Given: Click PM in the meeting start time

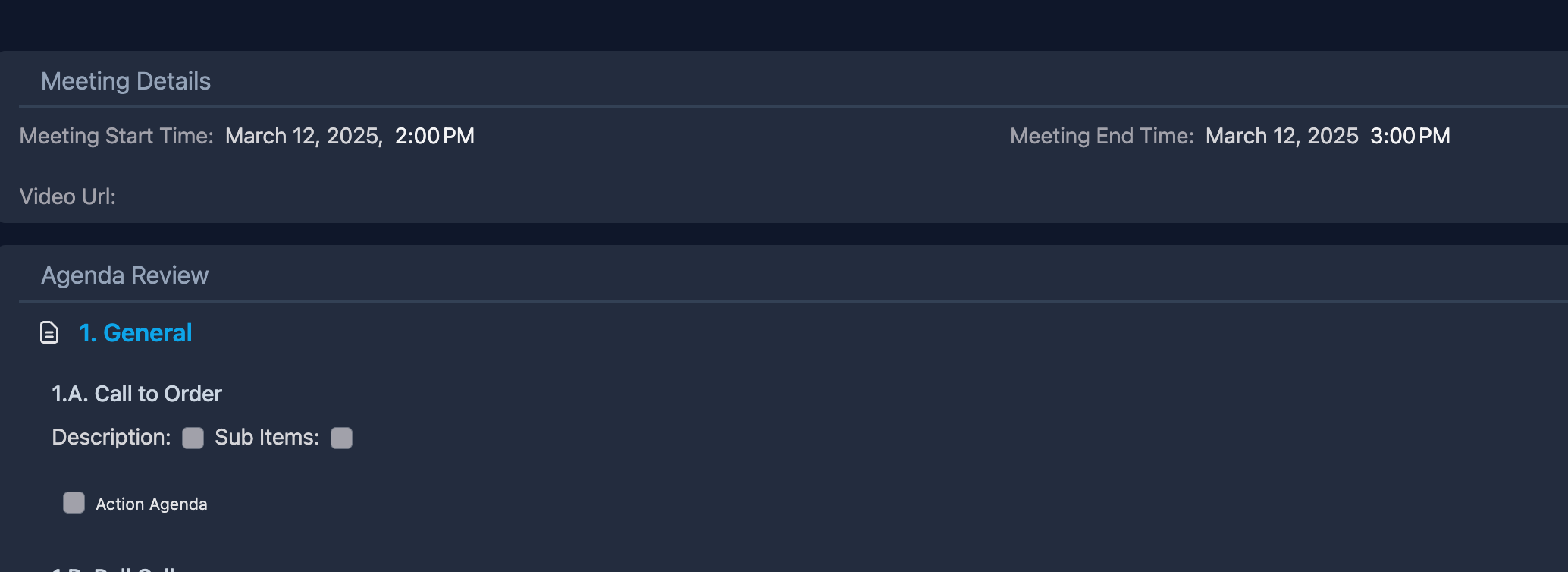Looking at the screenshot, I should tap(459, 137).
